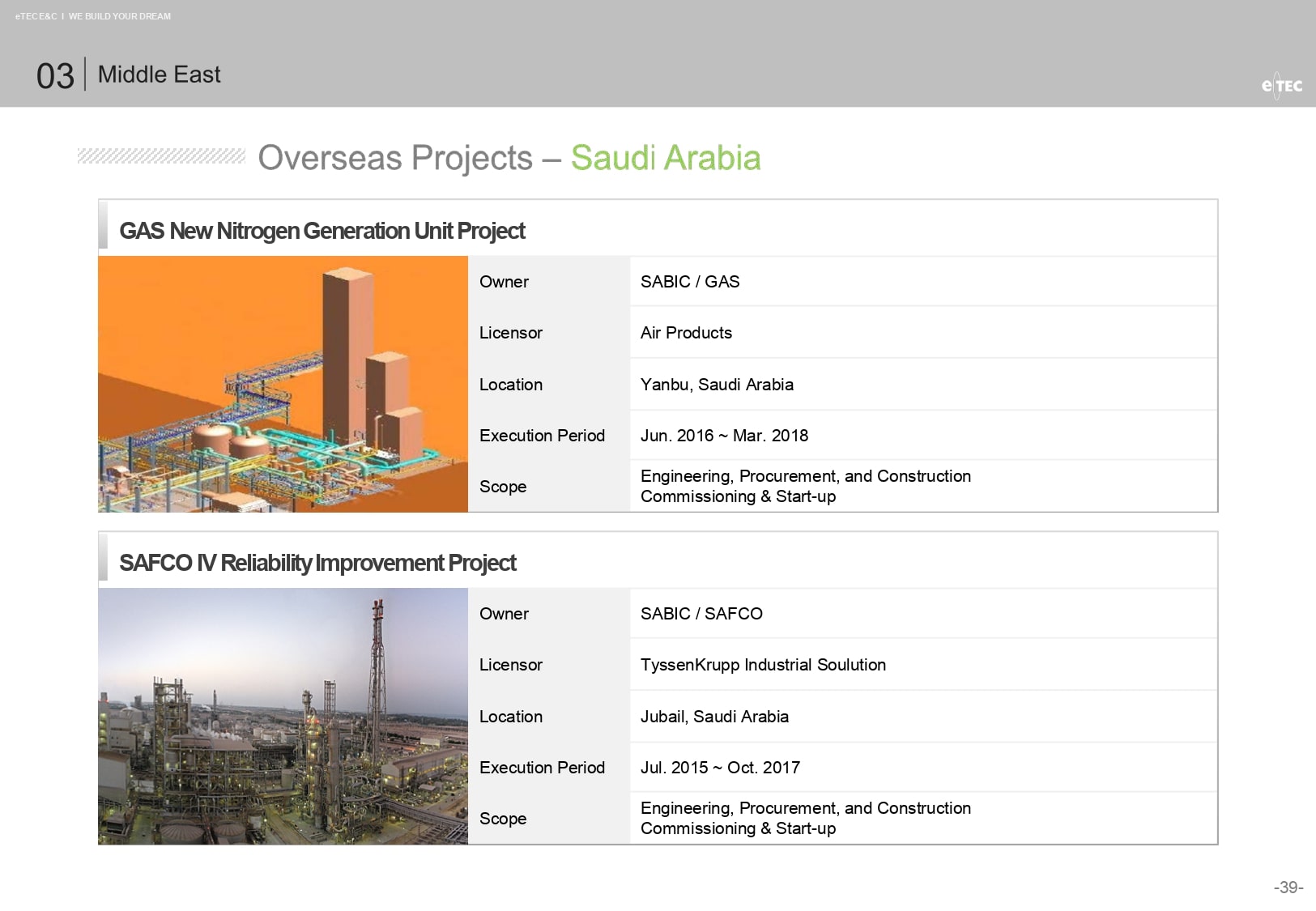Click the 'Air Products' licensor value
1316x911 pixels.
click(686, 333)
